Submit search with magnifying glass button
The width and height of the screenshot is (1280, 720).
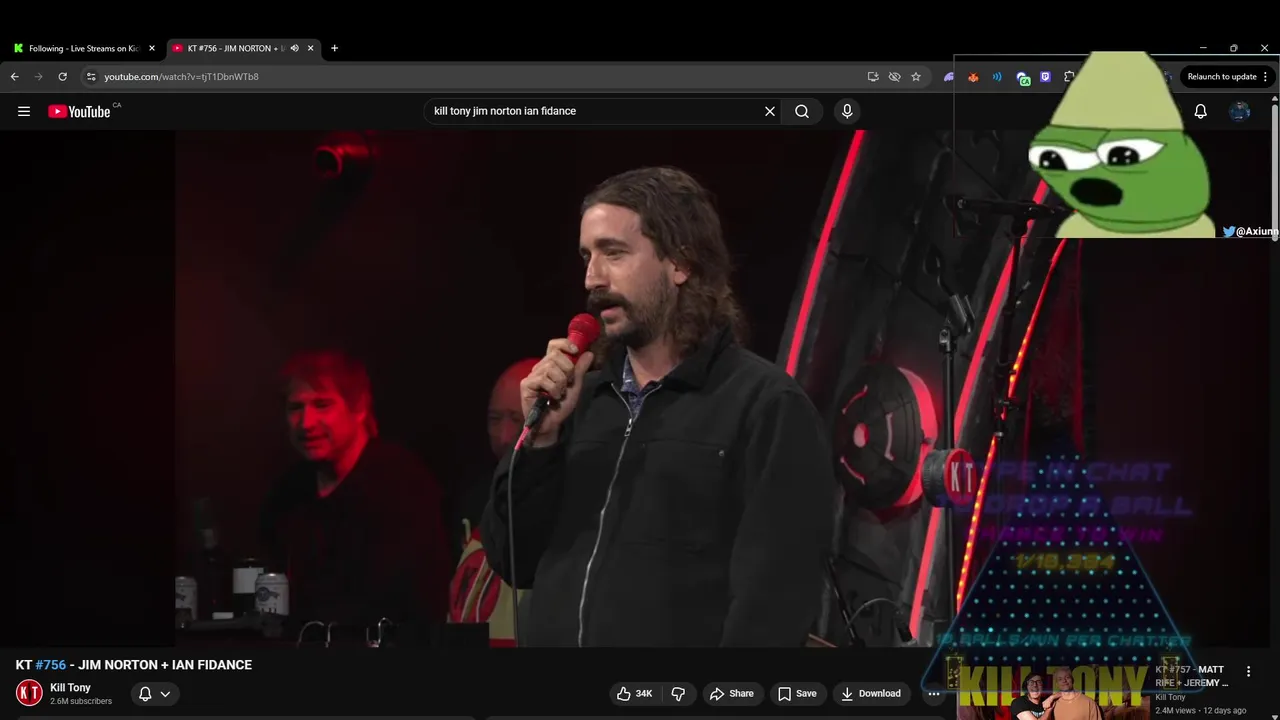[x=802, y=111]
